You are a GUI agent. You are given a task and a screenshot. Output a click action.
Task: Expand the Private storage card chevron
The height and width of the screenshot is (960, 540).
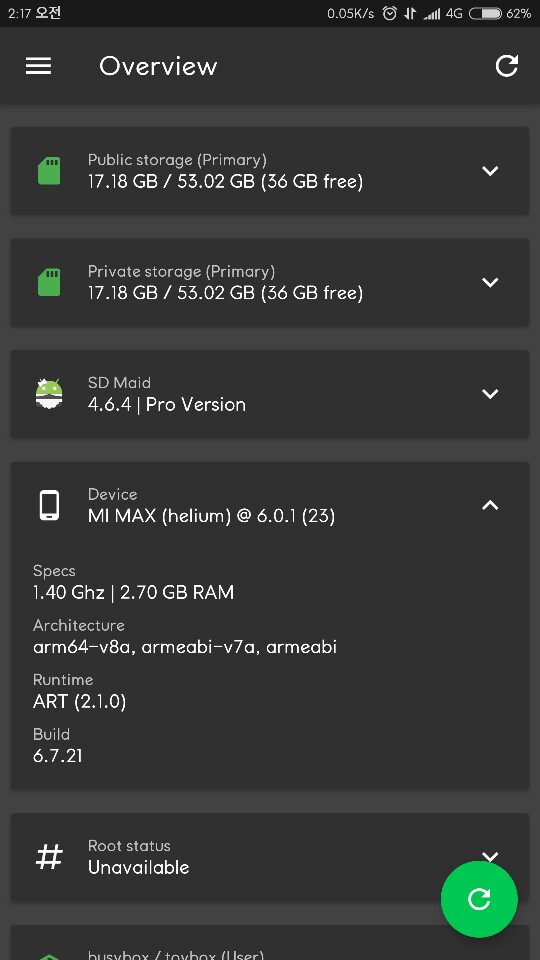pos(490,282)
